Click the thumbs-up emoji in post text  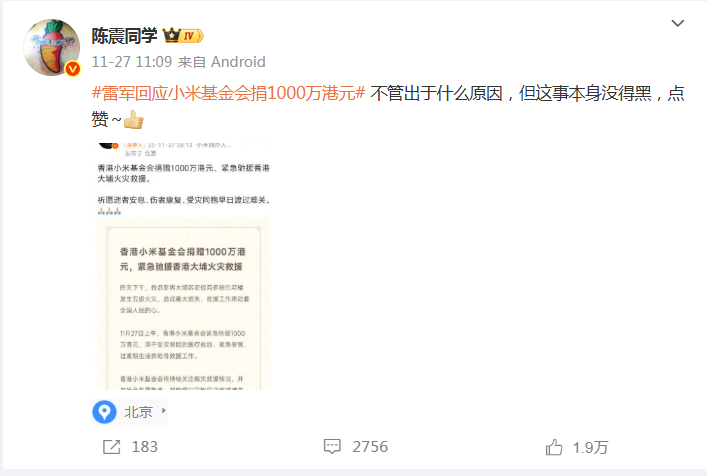tap(133, 119)
